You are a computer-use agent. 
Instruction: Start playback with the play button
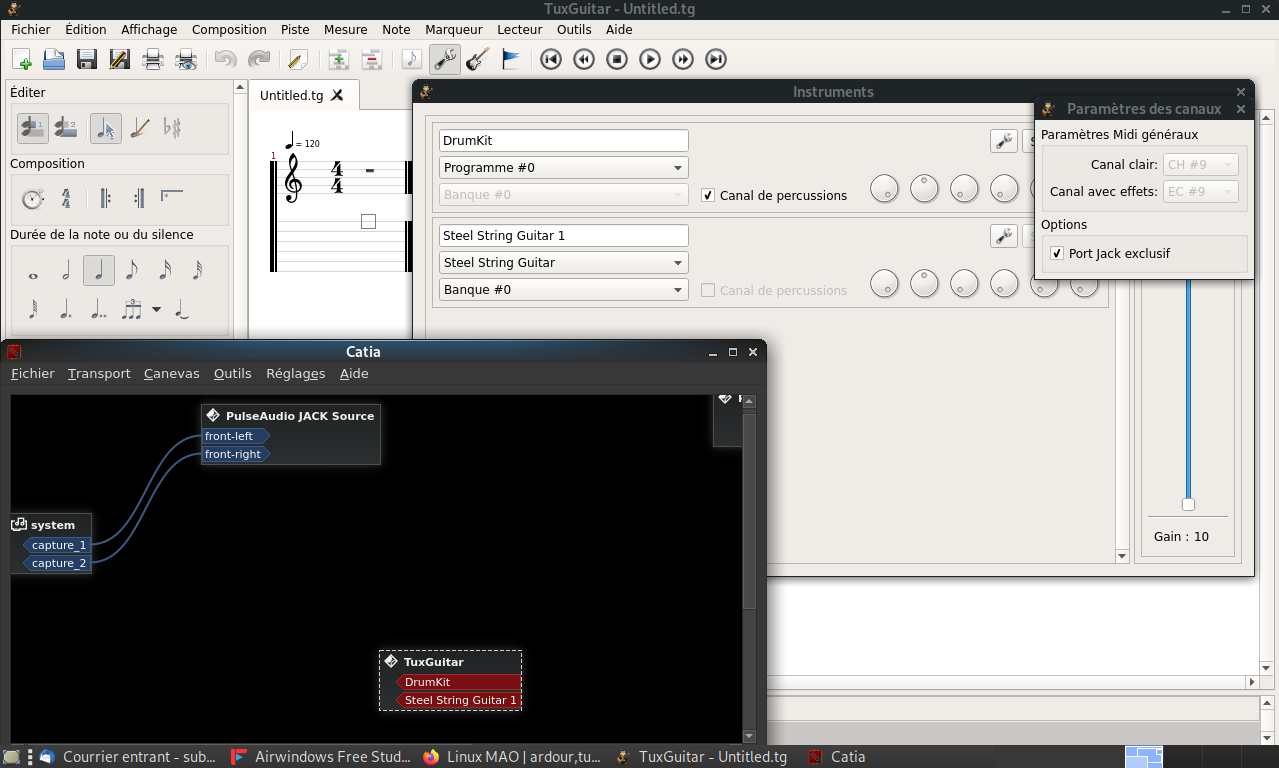650,59
